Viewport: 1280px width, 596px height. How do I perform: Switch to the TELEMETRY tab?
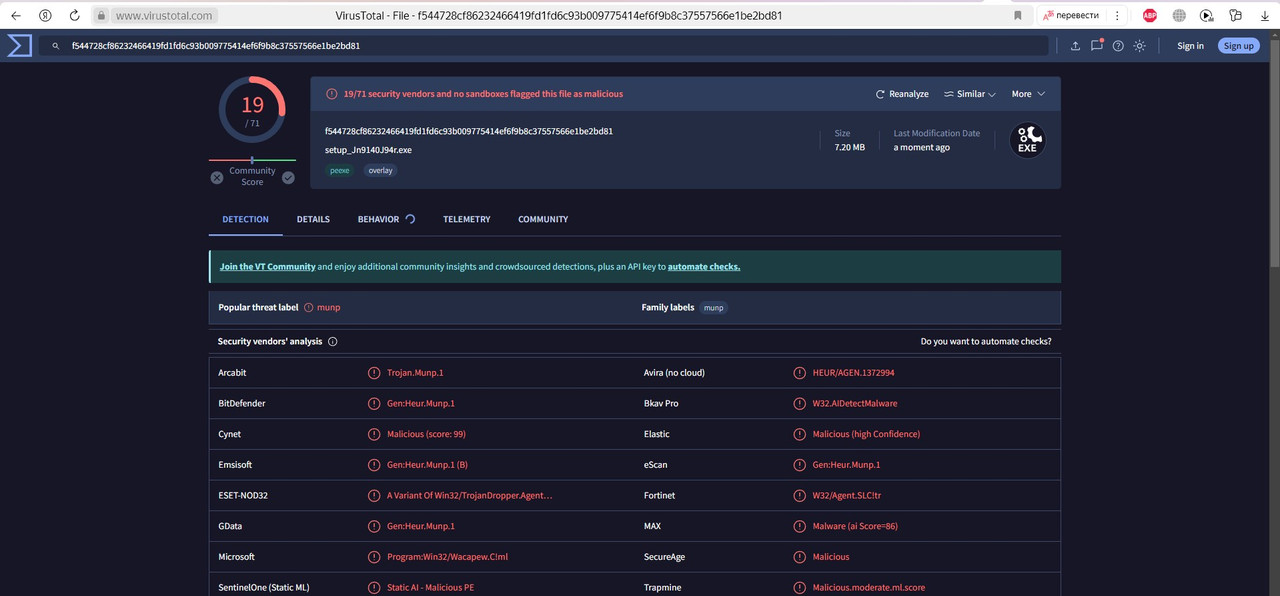467,219
